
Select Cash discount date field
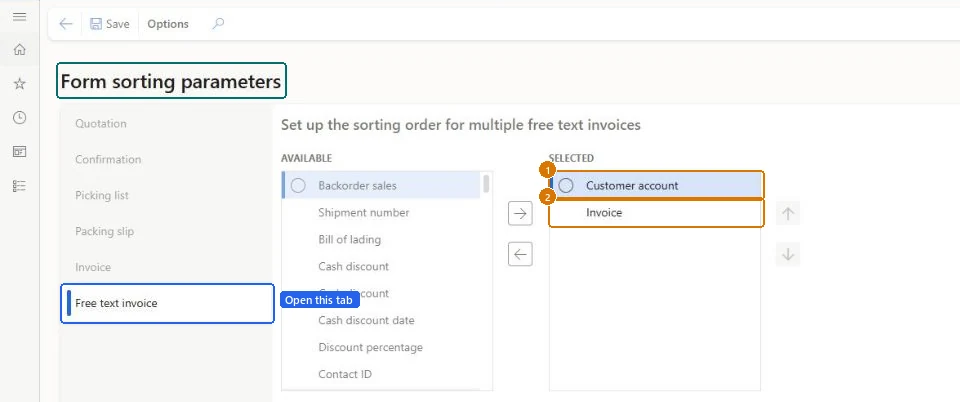pyautogui.click(x=381, y=320)
